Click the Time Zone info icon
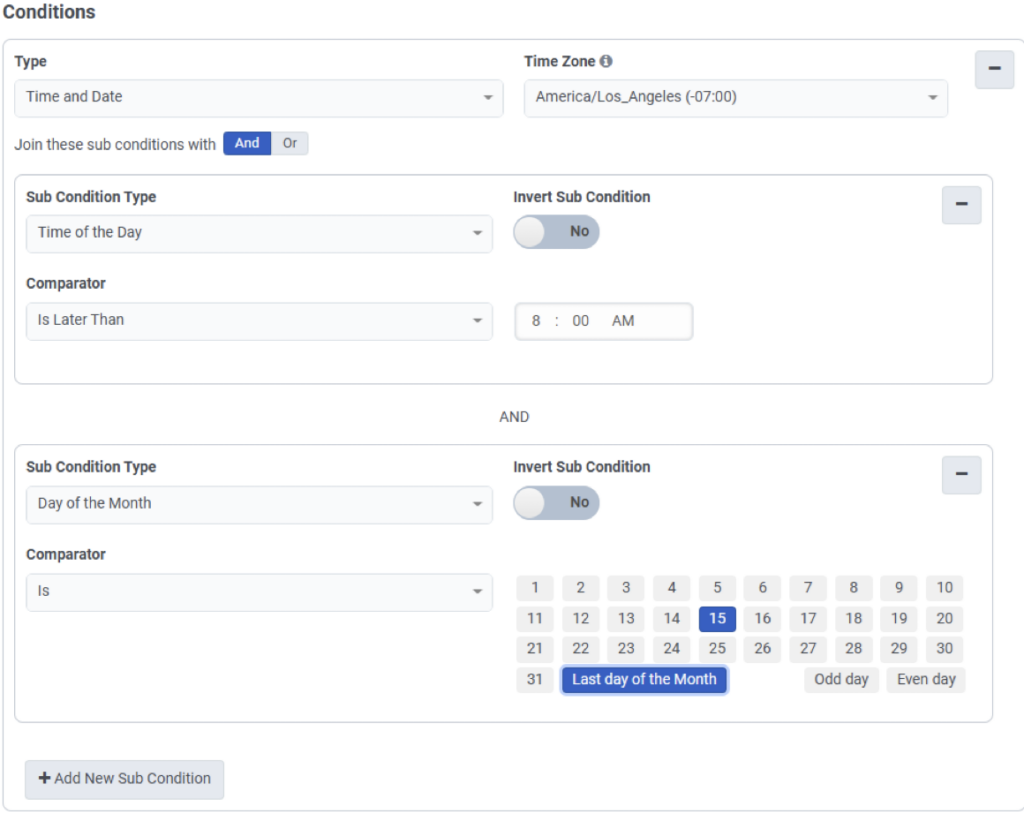The image size is (1024, 814). tap(606, 61)
